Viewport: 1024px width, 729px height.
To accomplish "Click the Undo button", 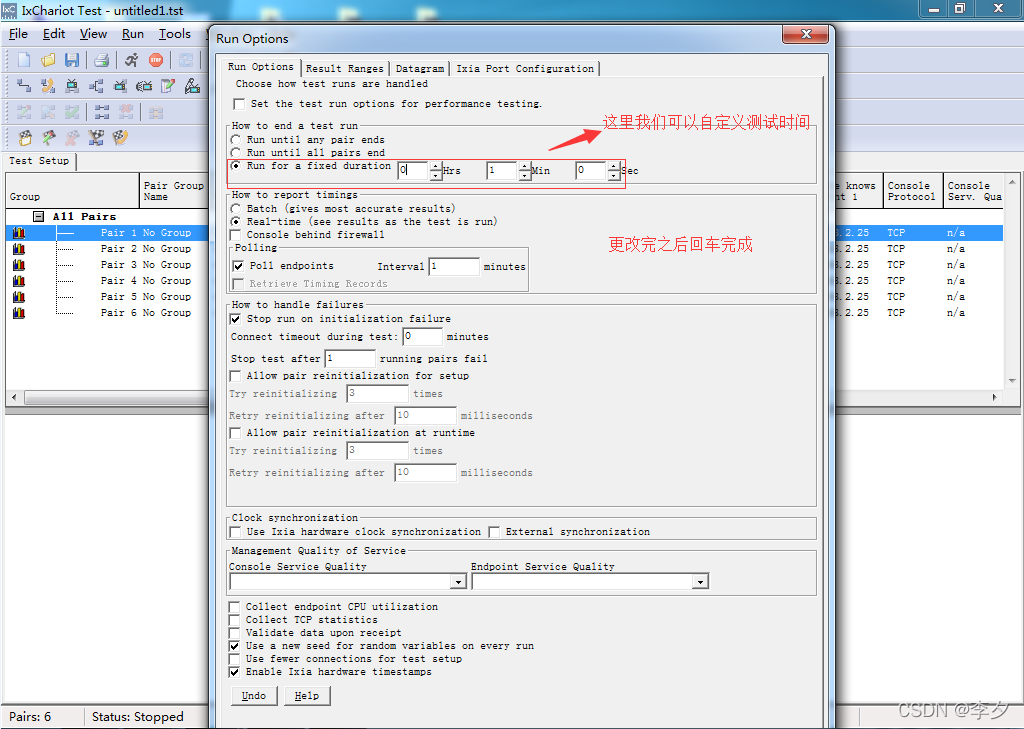I will tap(254, 696).
